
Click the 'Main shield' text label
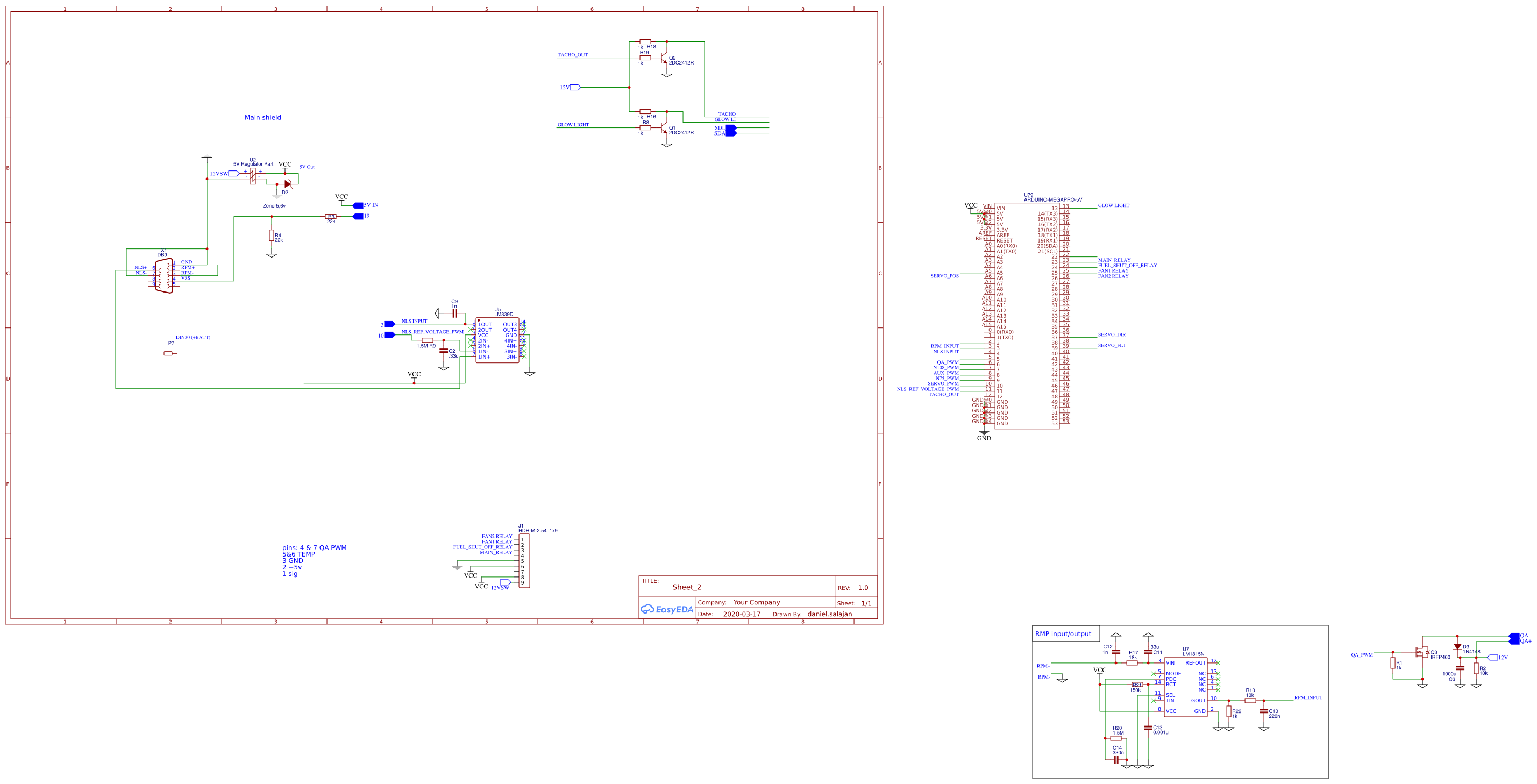(262, 118)
